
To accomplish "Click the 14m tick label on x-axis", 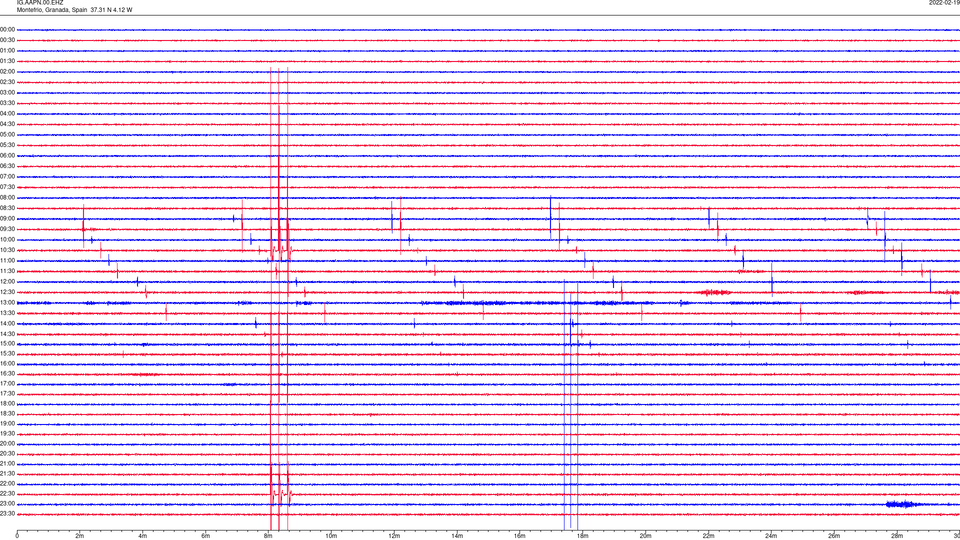I will coord(457,536).
